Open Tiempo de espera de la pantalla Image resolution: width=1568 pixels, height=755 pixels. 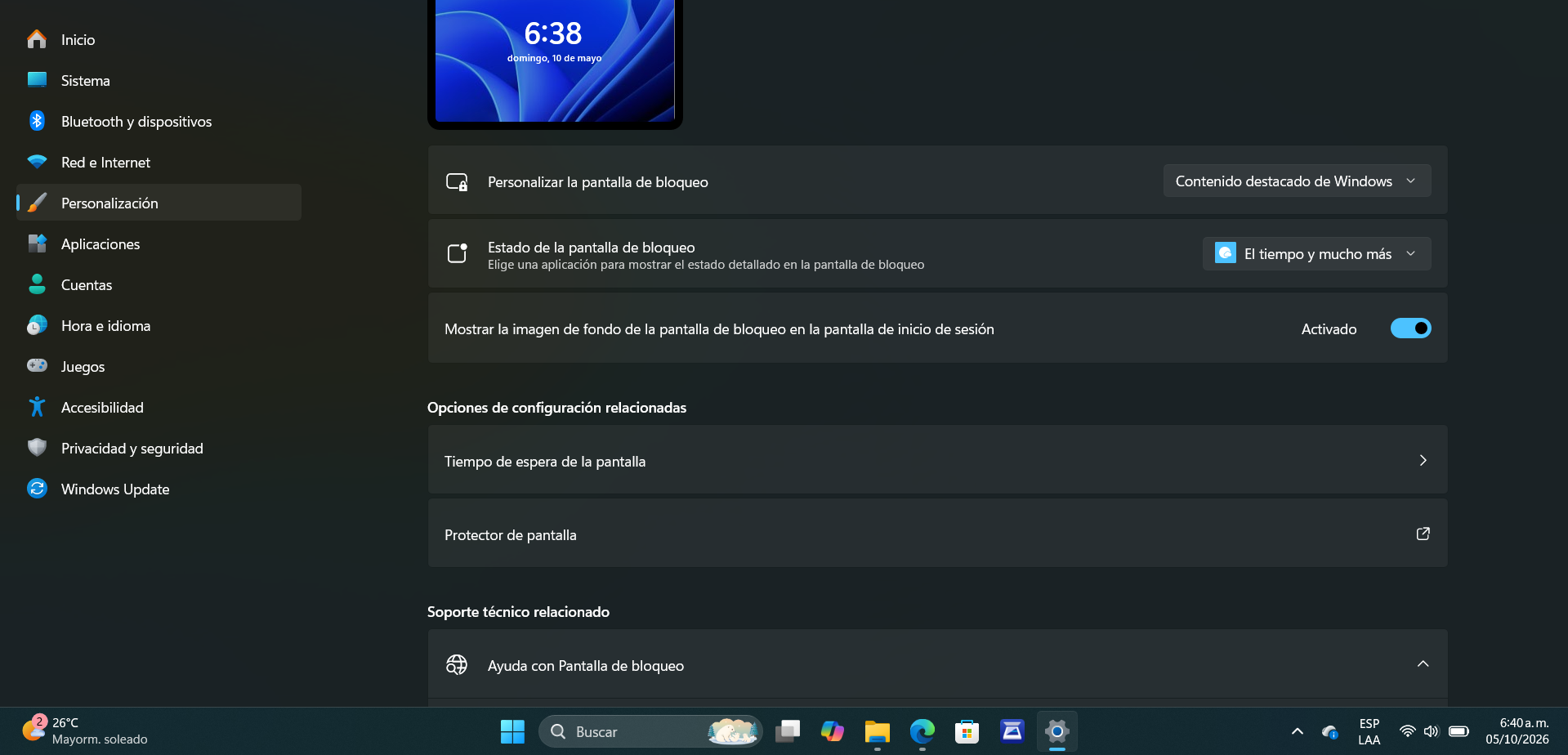tap(937, 460)
